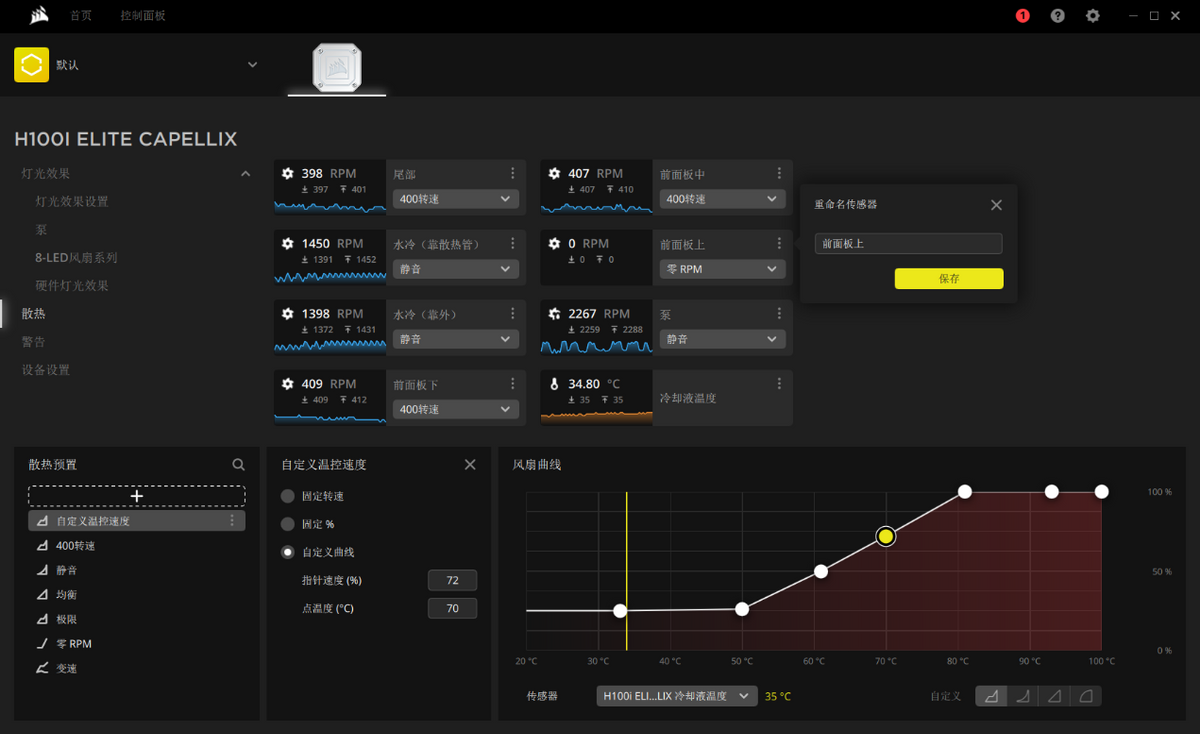Viewport: 1200px width, 734px height.
Task: Open 前面板下 preset dropdown
Action: pyautogui.click(x=456, y=409)
